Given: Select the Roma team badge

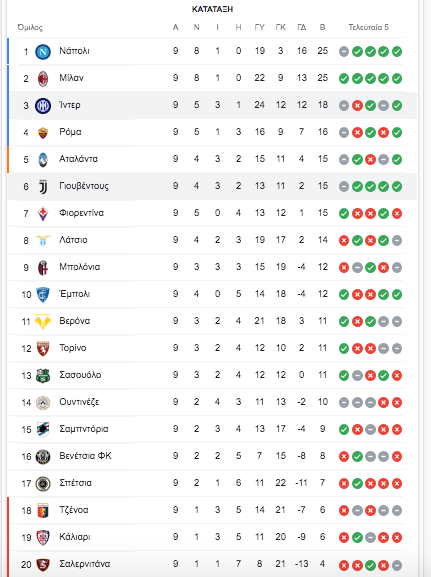Looking at the screenshot, I should tap(43, 132).
